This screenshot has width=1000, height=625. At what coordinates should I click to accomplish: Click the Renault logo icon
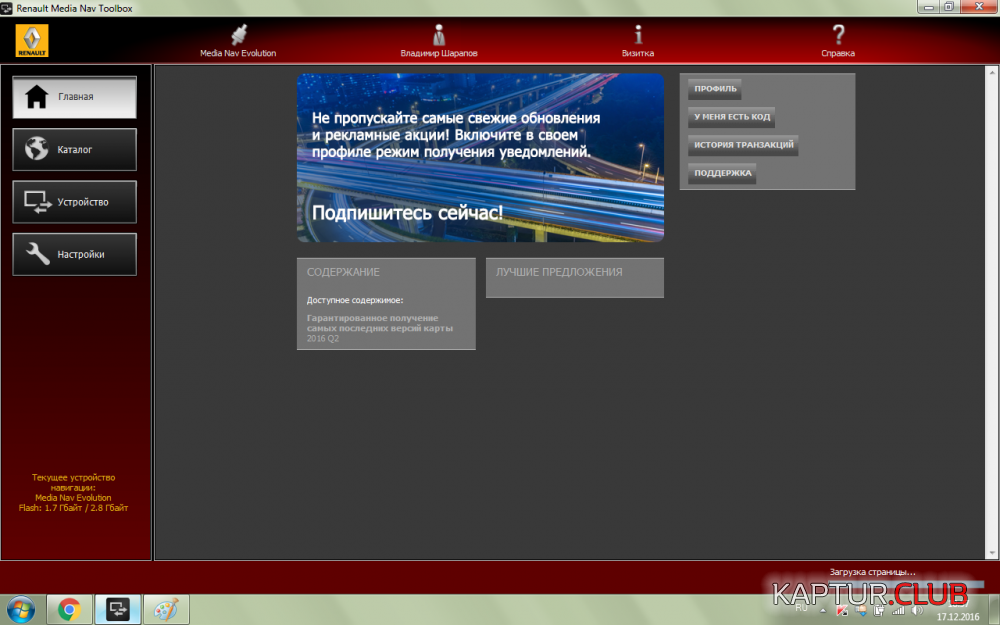click(31, 41)
